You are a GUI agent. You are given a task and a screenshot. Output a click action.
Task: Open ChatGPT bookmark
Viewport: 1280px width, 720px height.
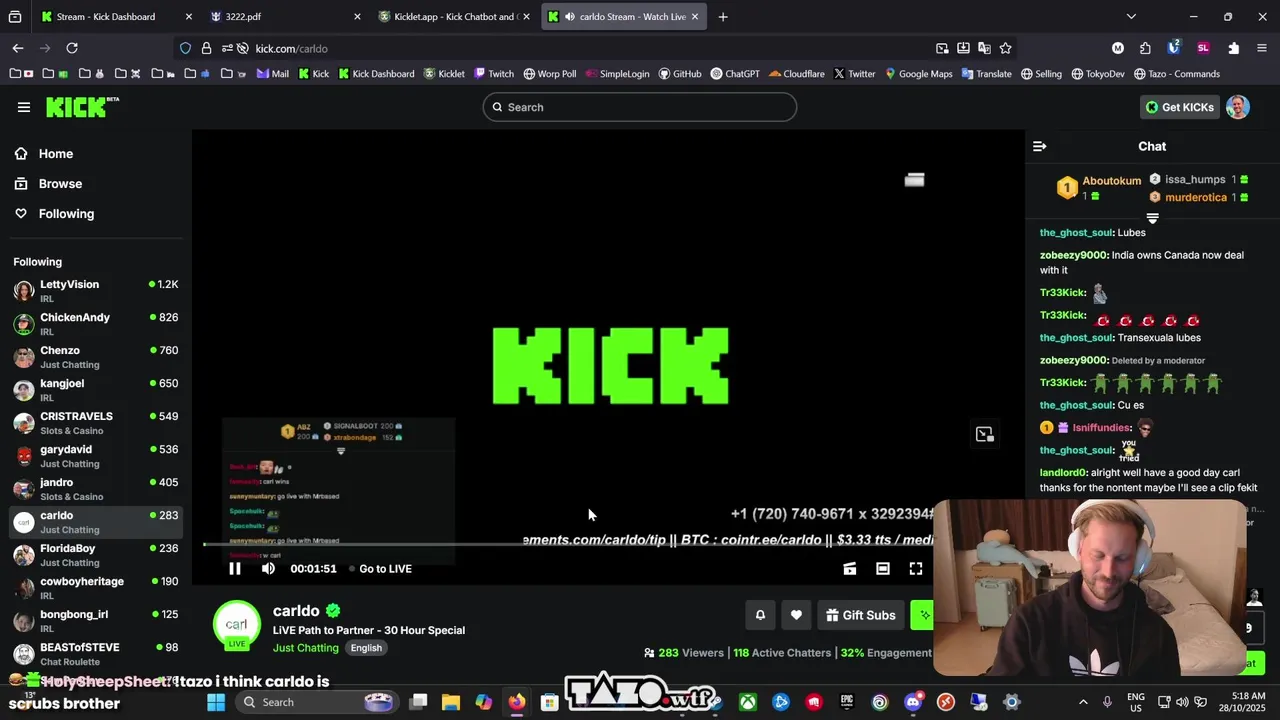coord(735,74)
